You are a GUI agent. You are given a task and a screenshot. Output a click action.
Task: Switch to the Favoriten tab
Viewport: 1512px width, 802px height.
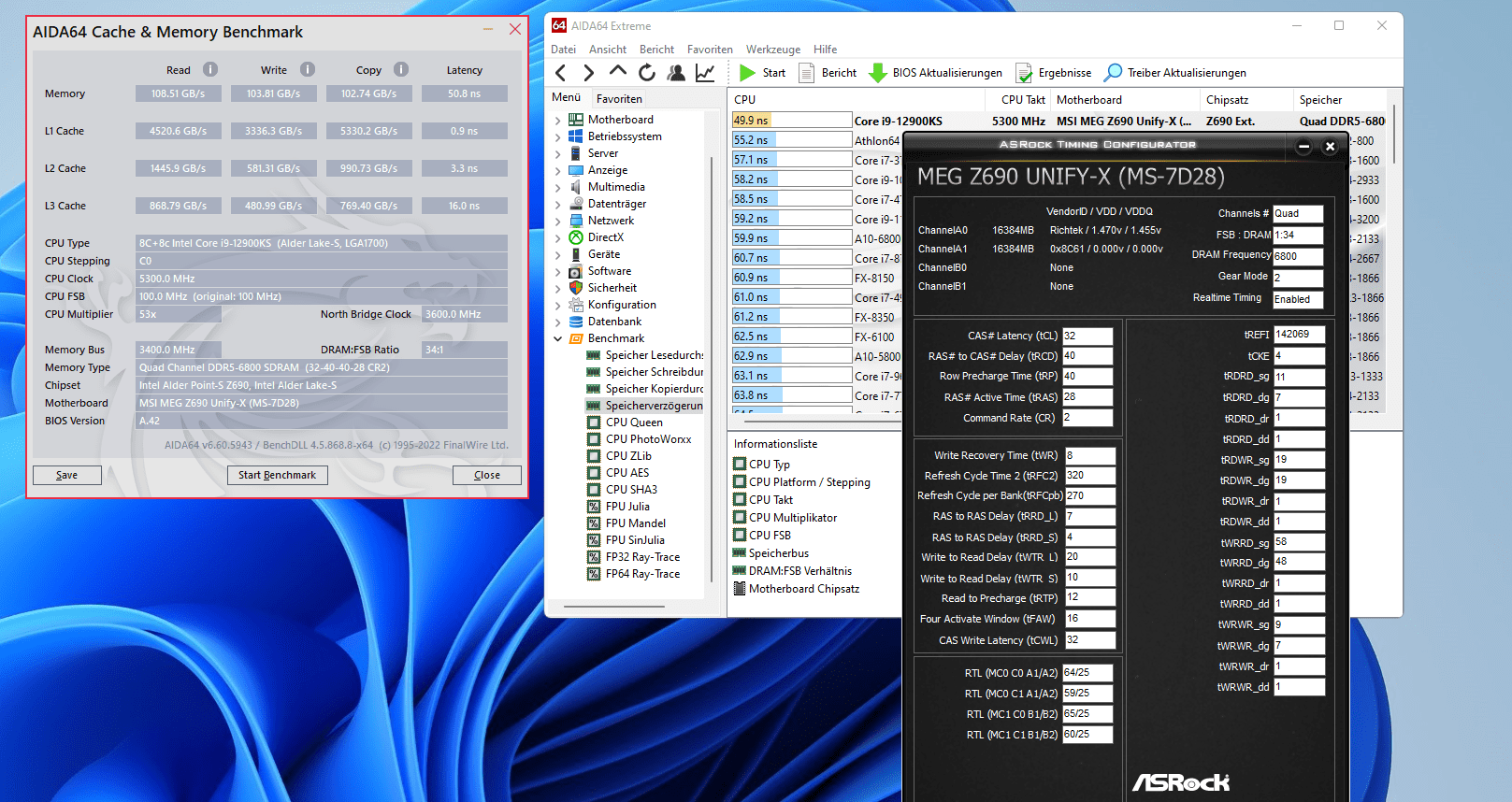619,98
